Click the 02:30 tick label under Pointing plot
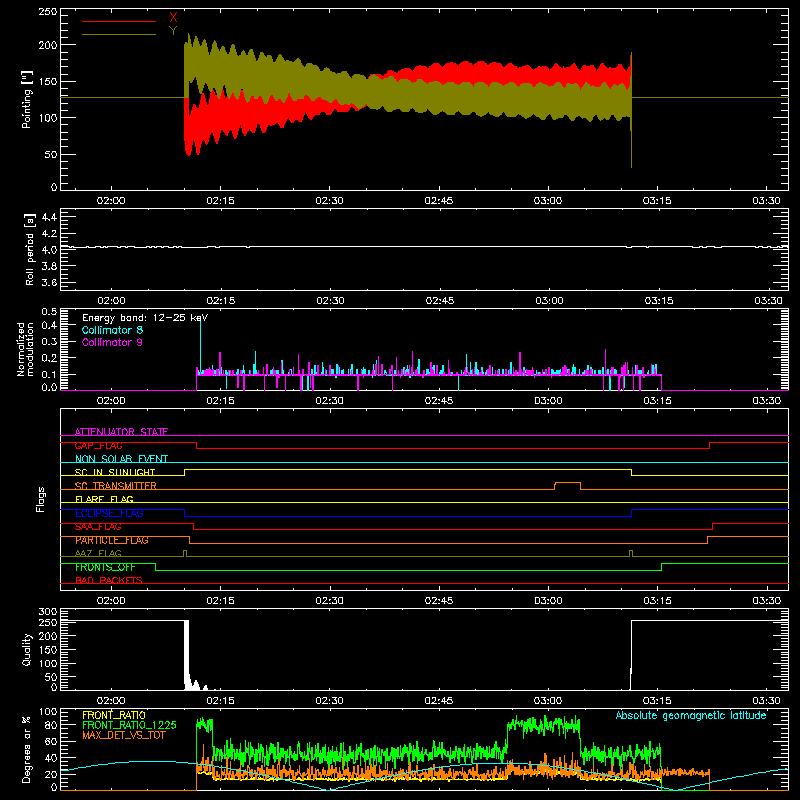The width and height of the screenshot is (800, 800). pyautogui.click(x=329, y=201)
